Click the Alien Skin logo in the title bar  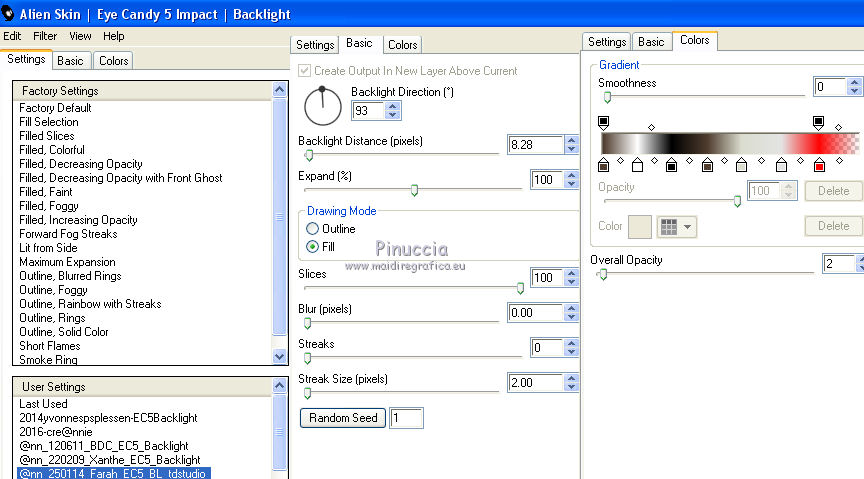tap(8, 13)
